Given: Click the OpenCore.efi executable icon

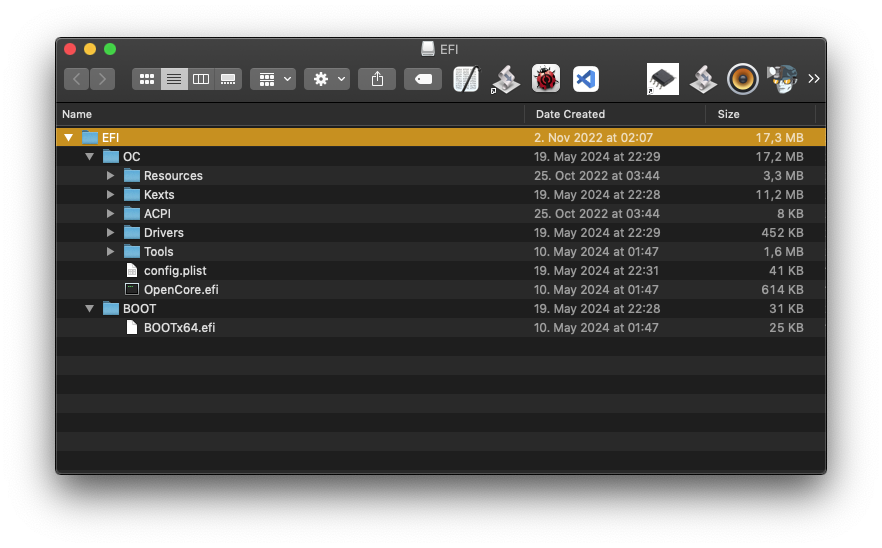Looking at the screenshot, I should click(x=132, y=290).
